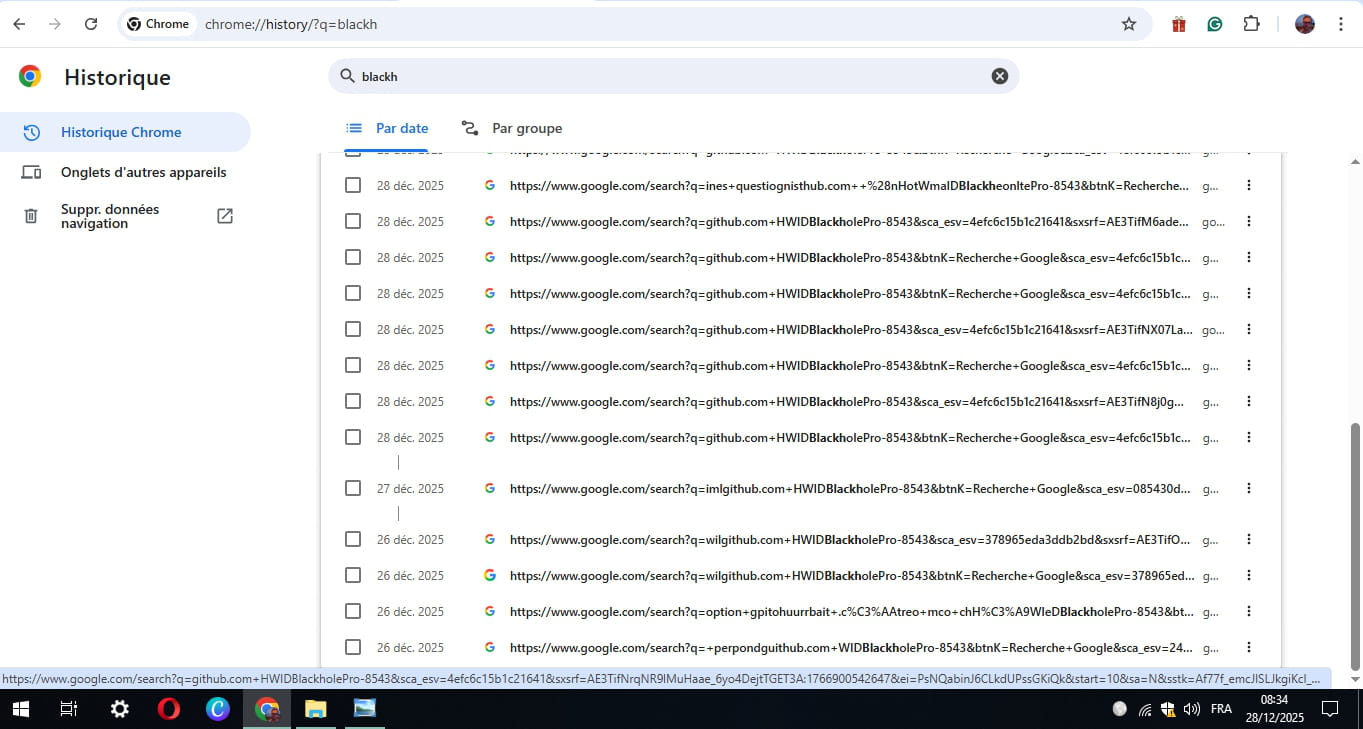This screenshot has height=729, width=1363.
Task: Open the Extensions puzzle-piece icon
Action: point(1251,24)
